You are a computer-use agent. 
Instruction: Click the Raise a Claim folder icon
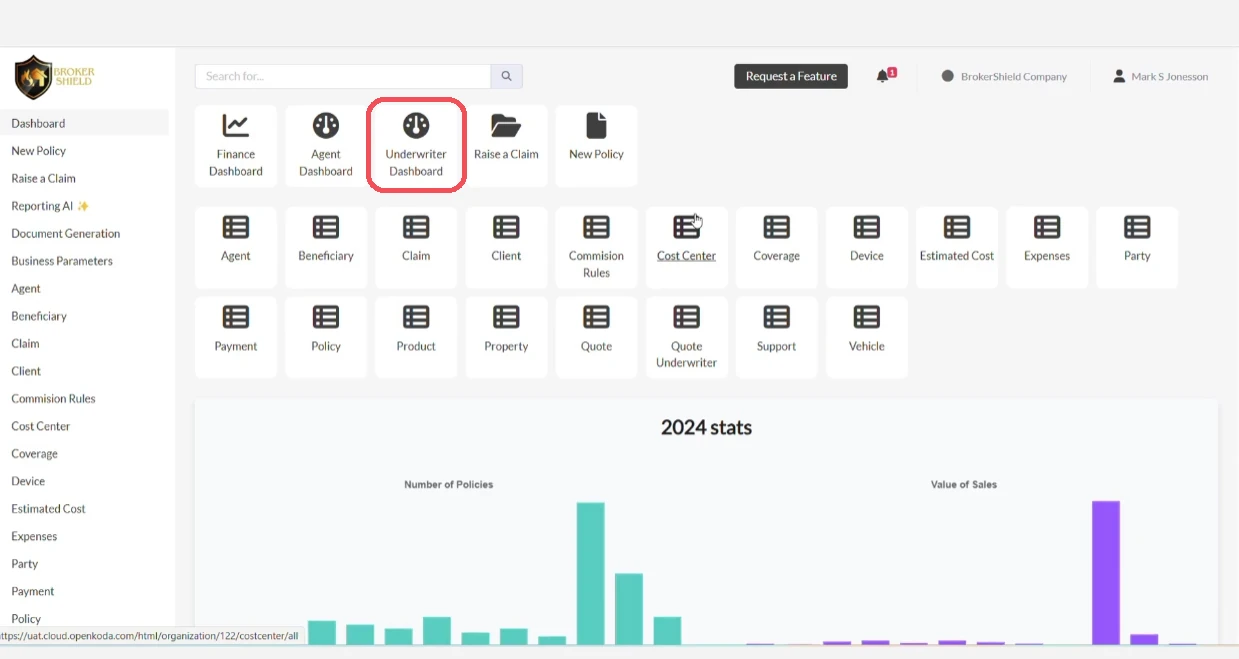pos(506,126)
